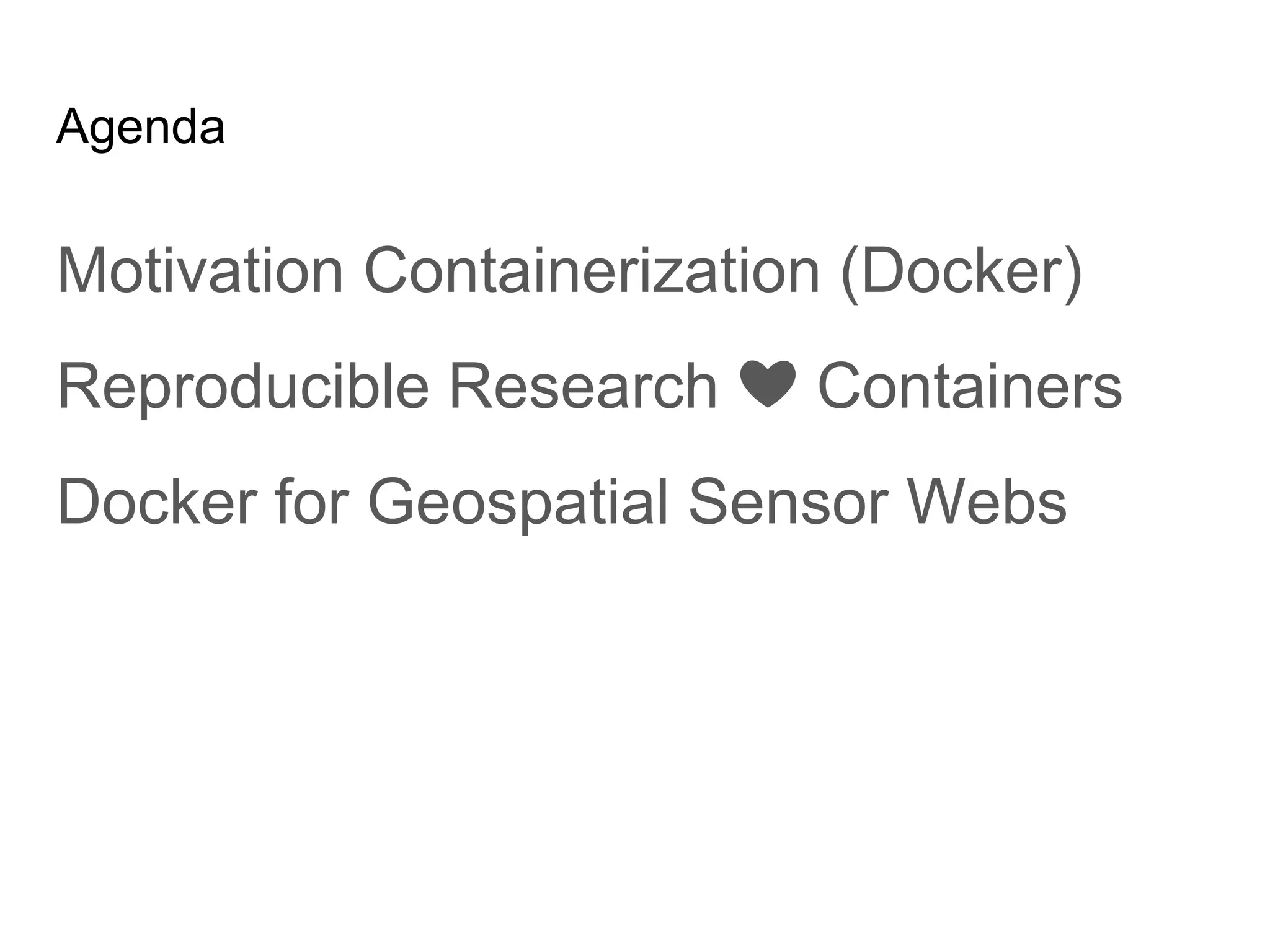This screenshot has width=1270, height=952.
Task: Select the word Motivation
Action: (200, 271)
